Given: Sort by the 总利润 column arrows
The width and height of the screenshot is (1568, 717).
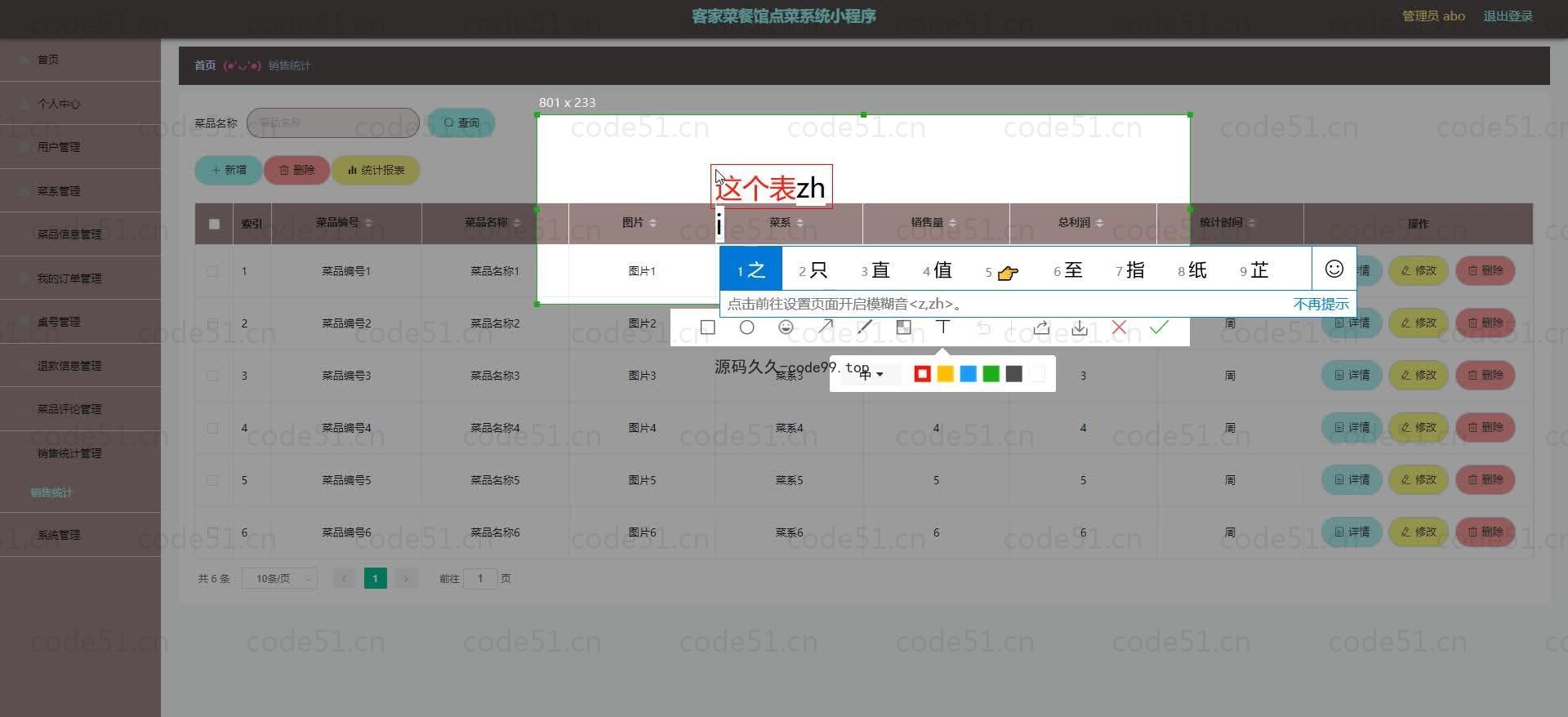Looking at the screenshot, I should pos(1100,223).
